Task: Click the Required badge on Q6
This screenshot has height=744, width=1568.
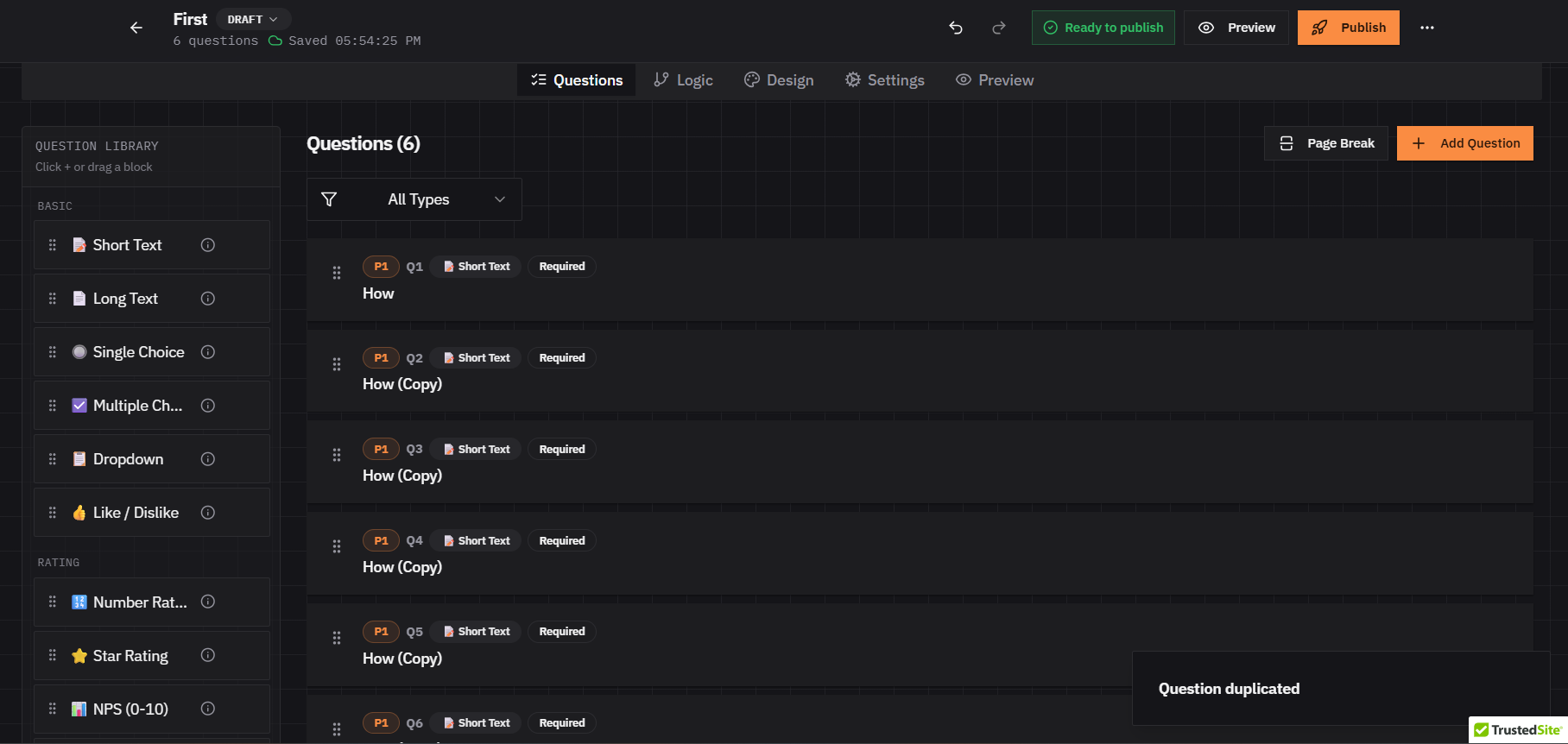Action: coord(562,723)
